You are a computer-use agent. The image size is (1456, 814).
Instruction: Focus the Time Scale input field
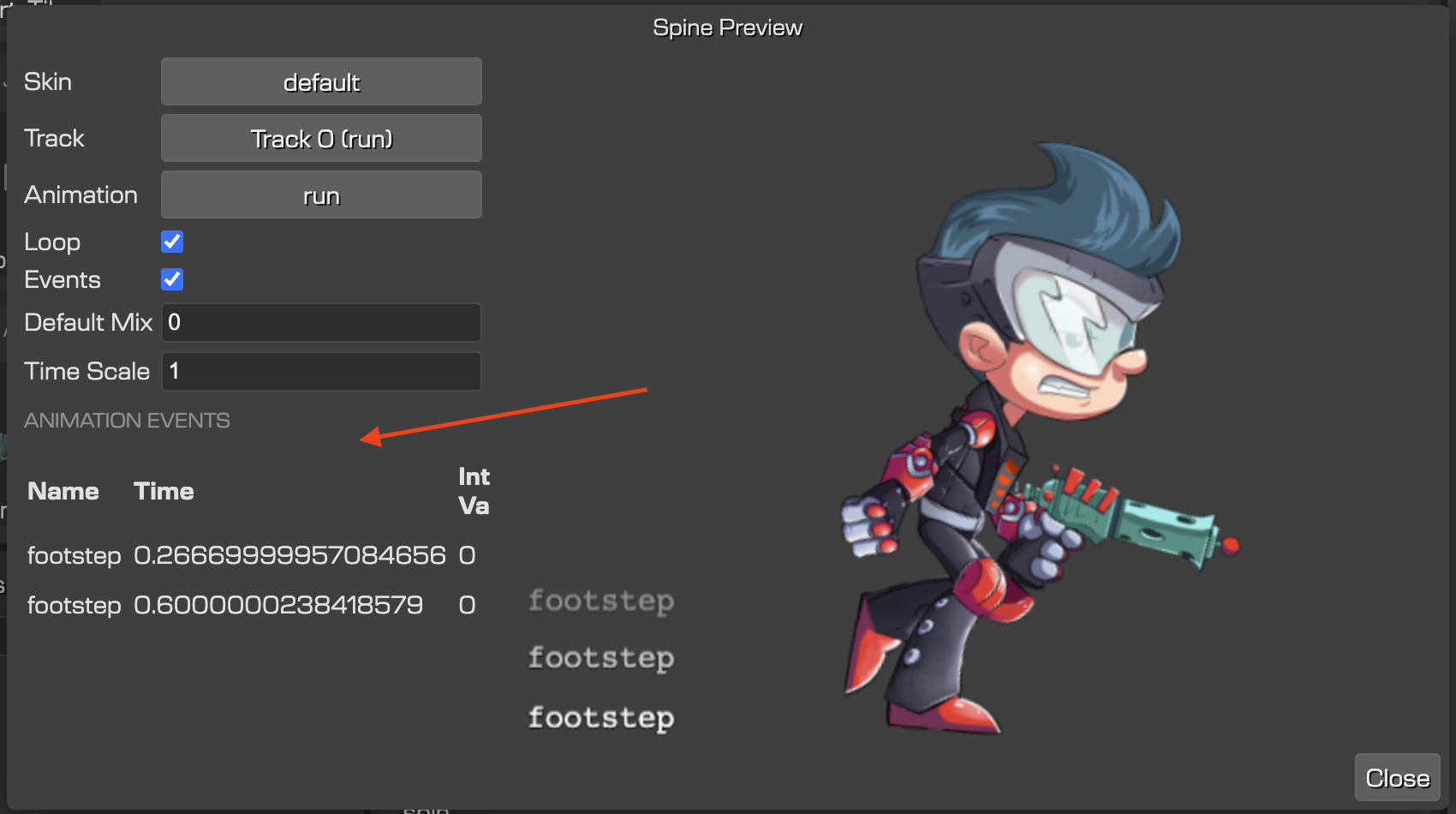pyautogui.click(x=321, y=372)
